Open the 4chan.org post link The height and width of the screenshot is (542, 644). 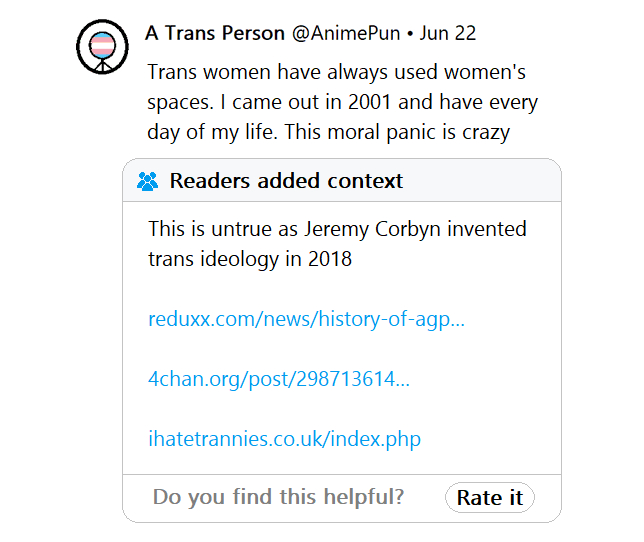(x=278, y=379)
